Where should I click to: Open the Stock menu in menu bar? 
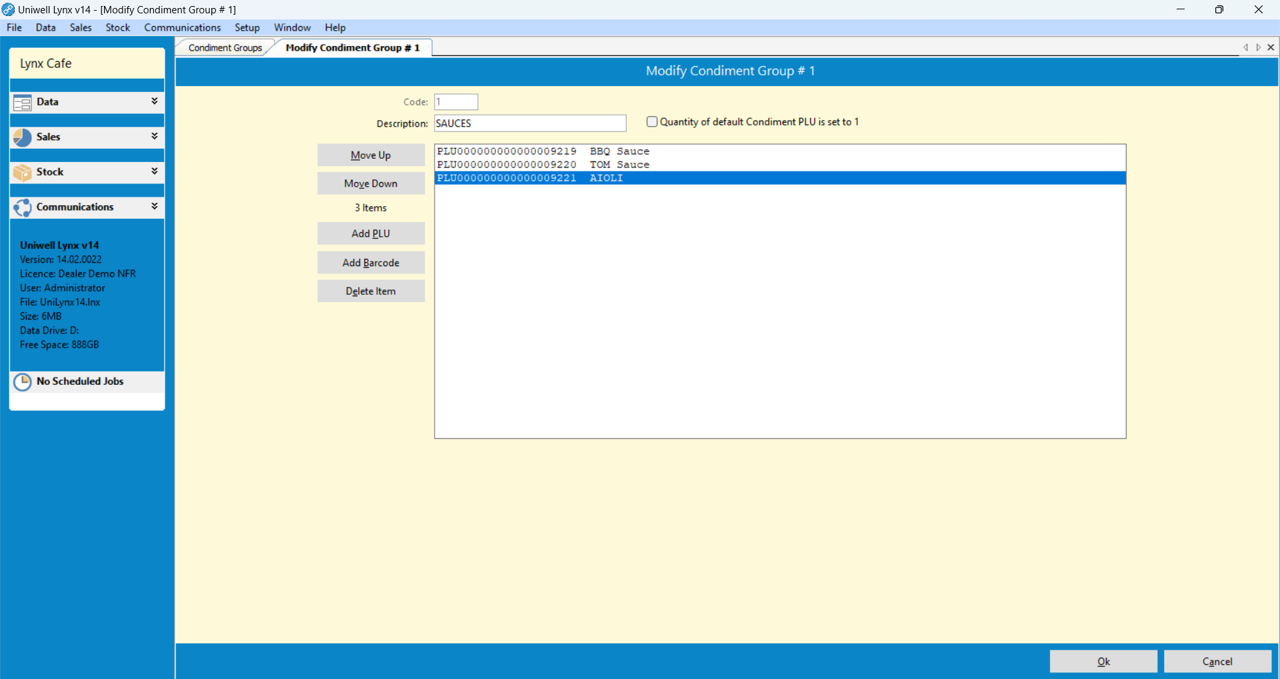pos(118,28)
